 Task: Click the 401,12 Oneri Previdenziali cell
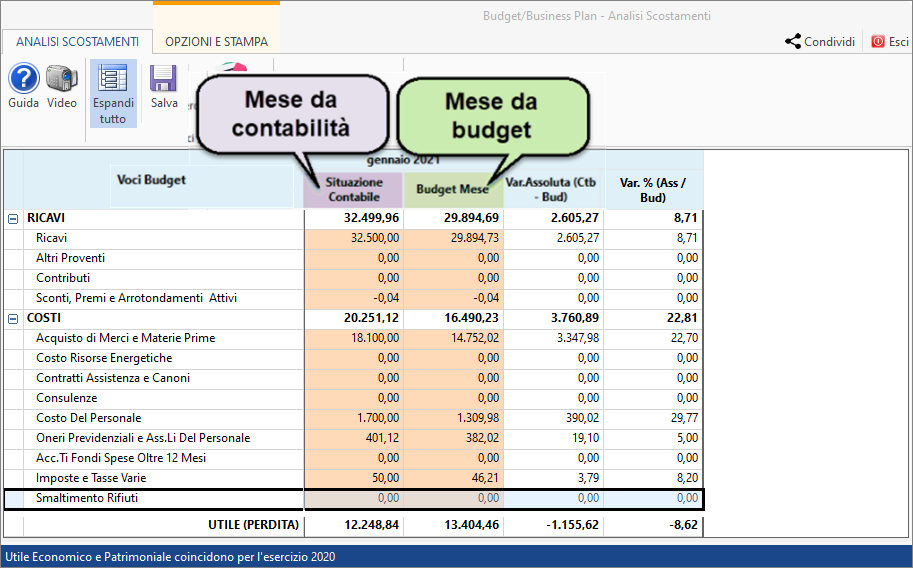pos(353,438)
